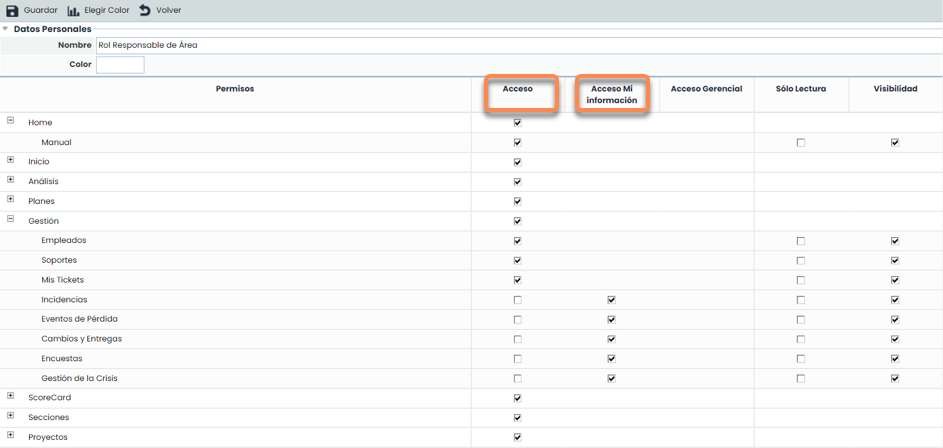Click the Elegir Color chart icon

[x=74, y=10]
